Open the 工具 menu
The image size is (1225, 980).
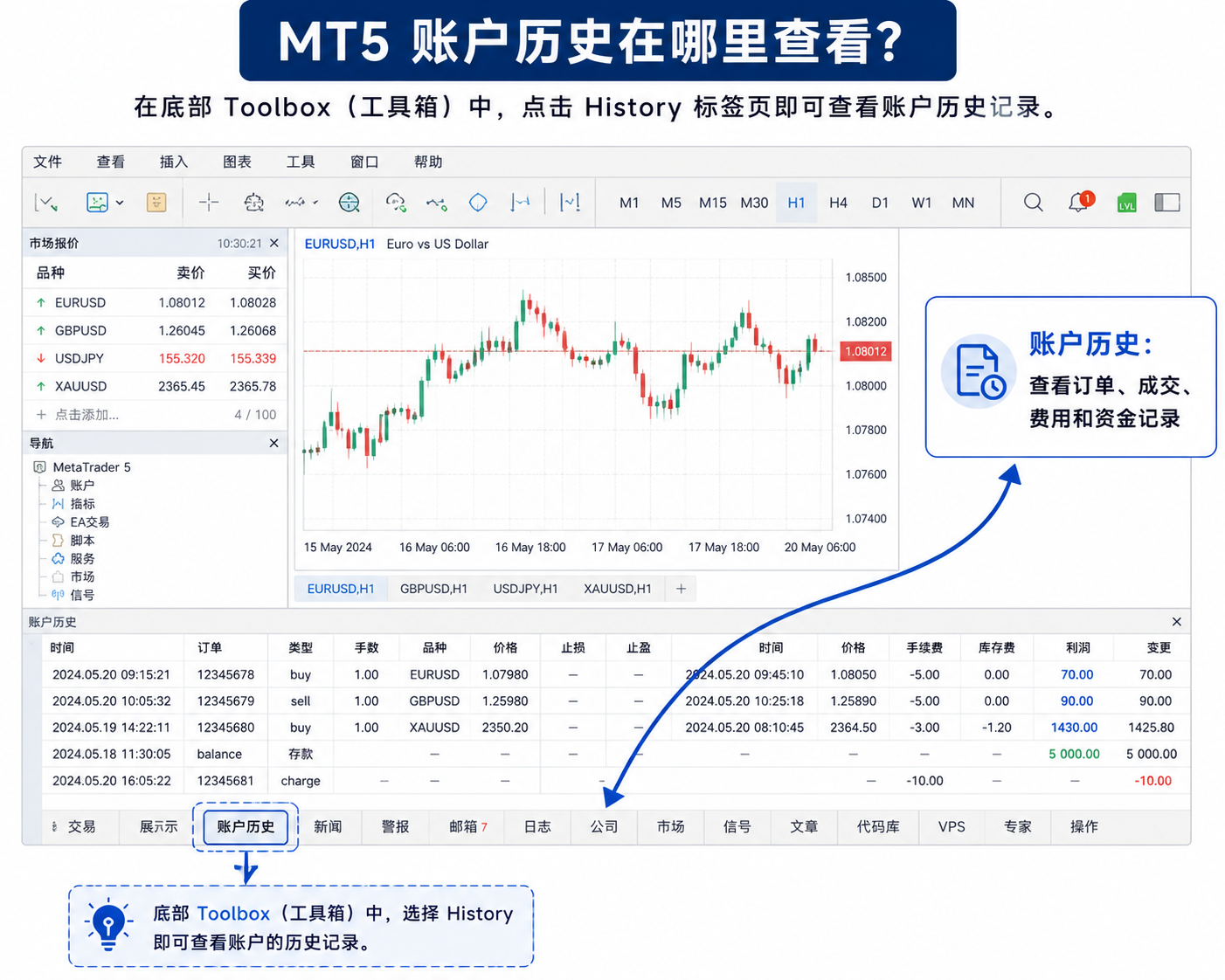click(301, 162)
